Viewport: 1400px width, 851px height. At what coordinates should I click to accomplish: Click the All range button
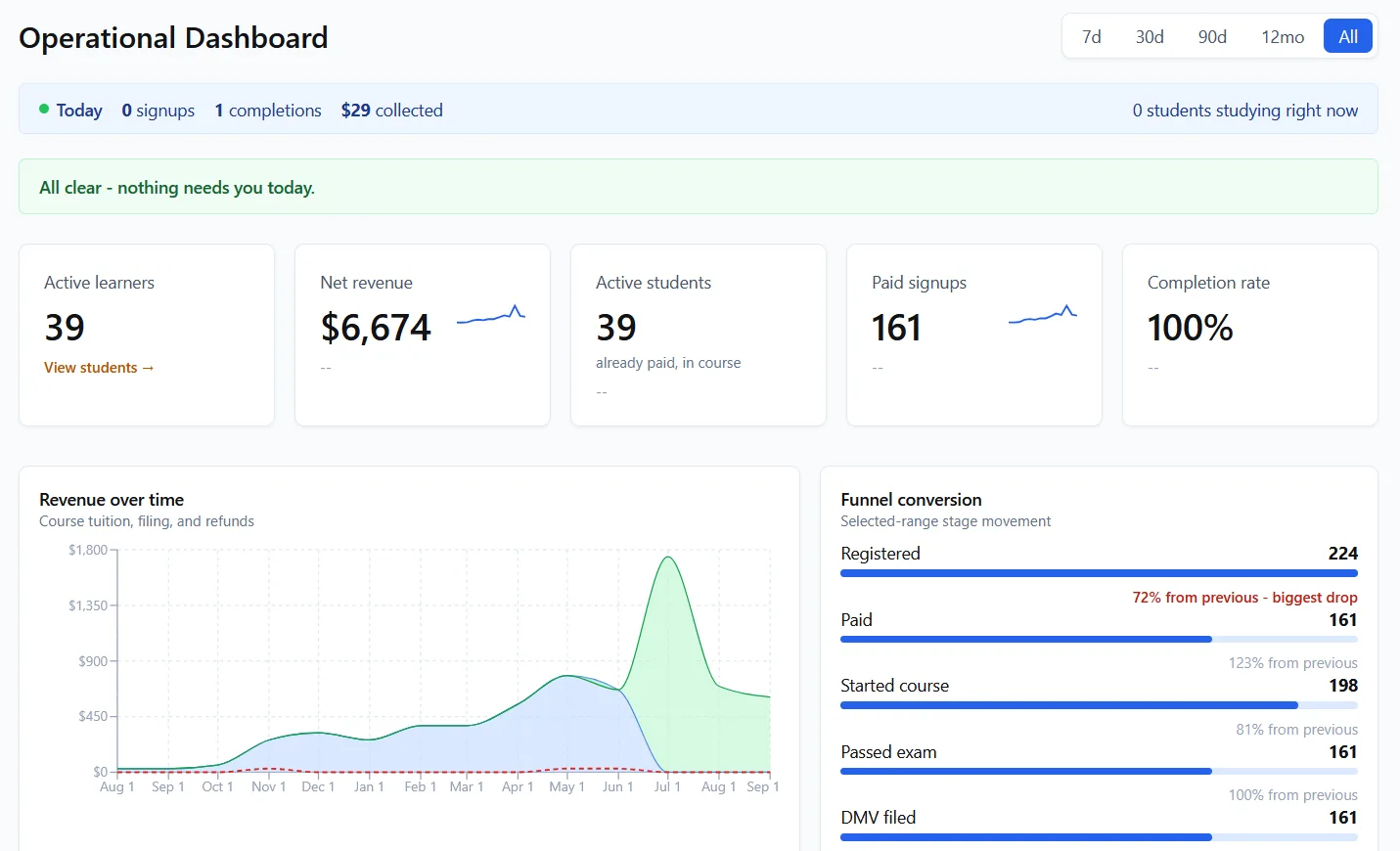(x=1348, y=36)
